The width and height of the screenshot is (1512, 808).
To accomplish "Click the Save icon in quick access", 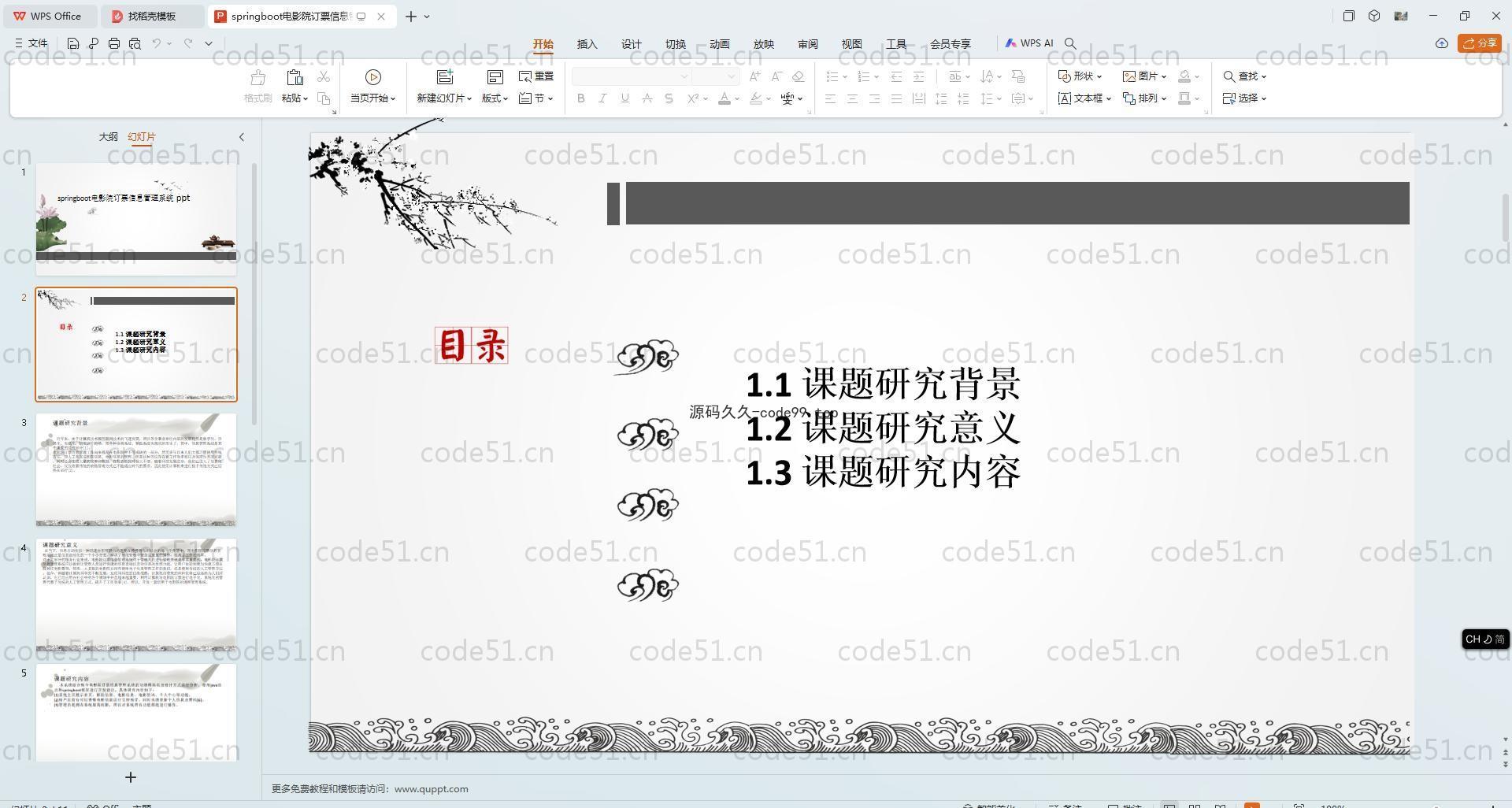I will pos(73,43).
